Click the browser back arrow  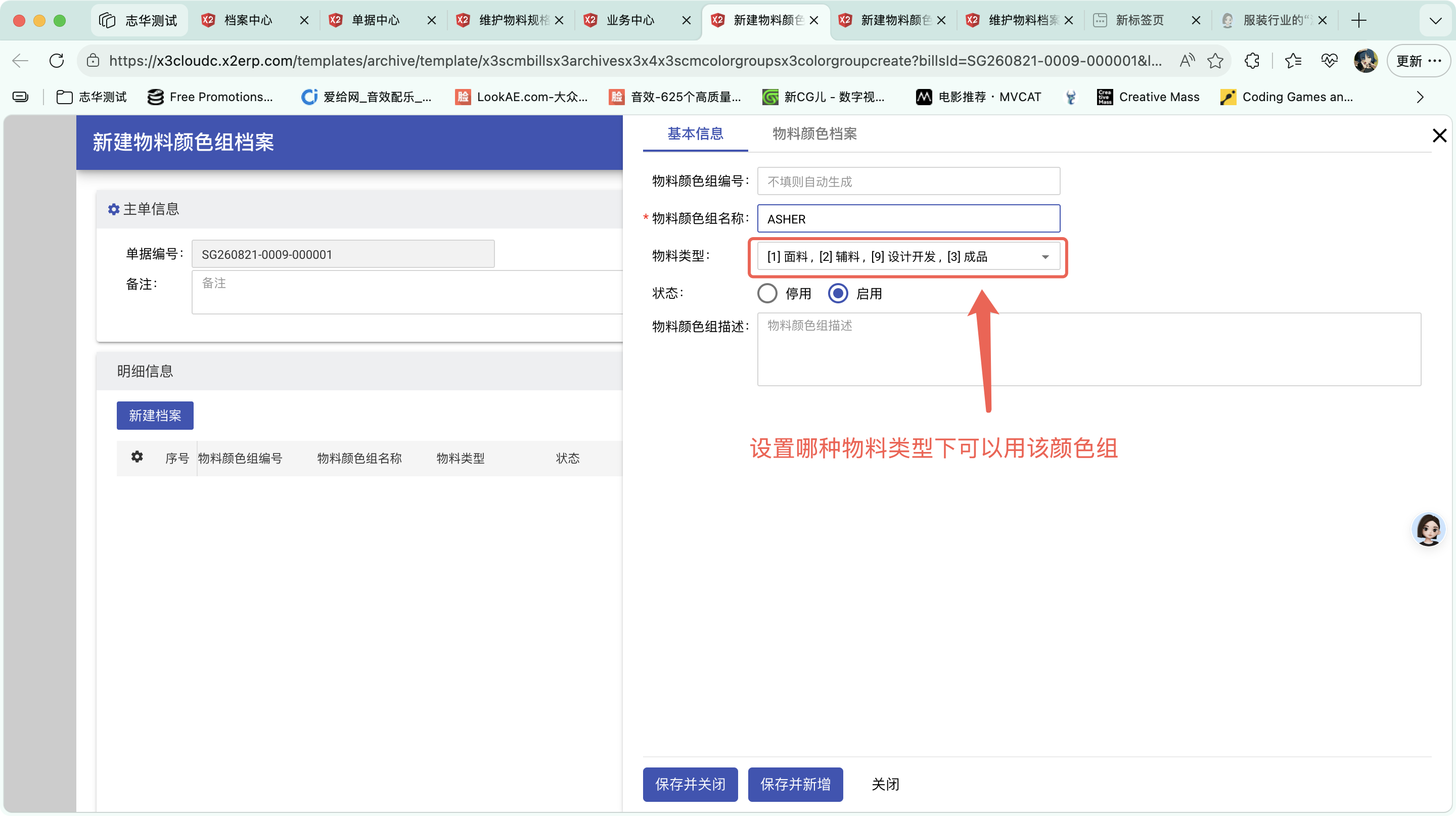(x=20, y=61)
